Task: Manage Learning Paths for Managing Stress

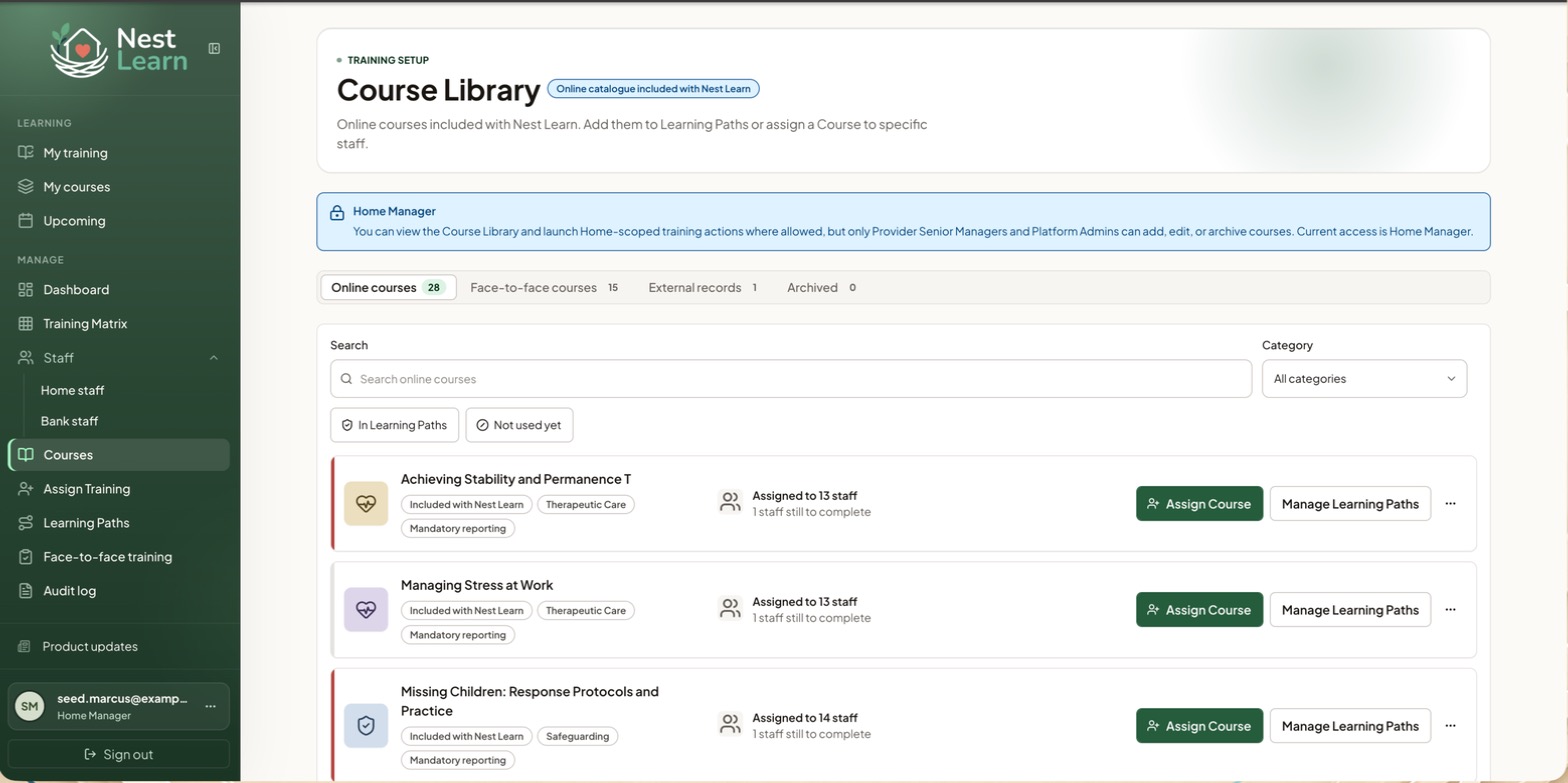Action: coord(1350,610)
